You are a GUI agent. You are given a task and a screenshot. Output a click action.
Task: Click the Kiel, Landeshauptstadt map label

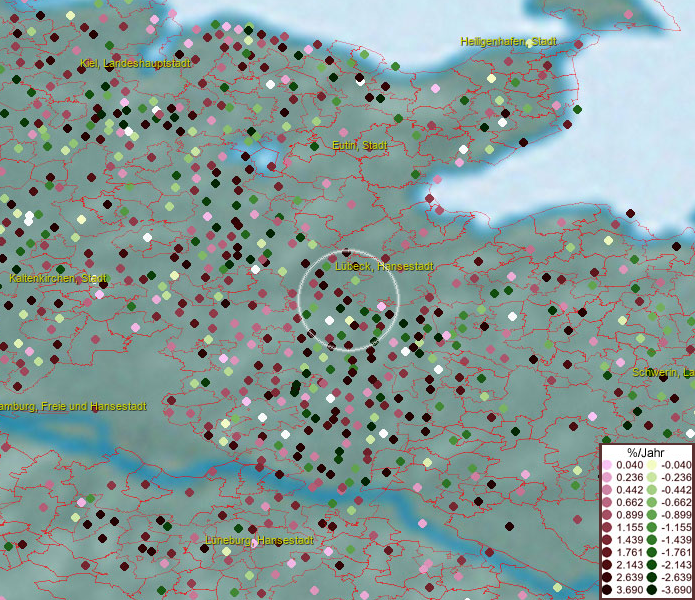[x=135, y=63]
